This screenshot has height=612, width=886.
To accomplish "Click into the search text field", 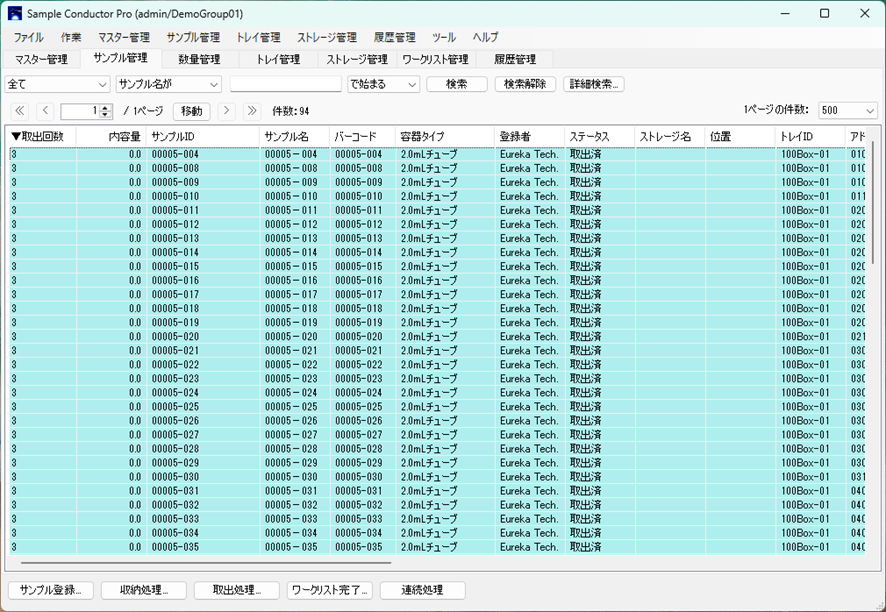I will tap(285, 85).
